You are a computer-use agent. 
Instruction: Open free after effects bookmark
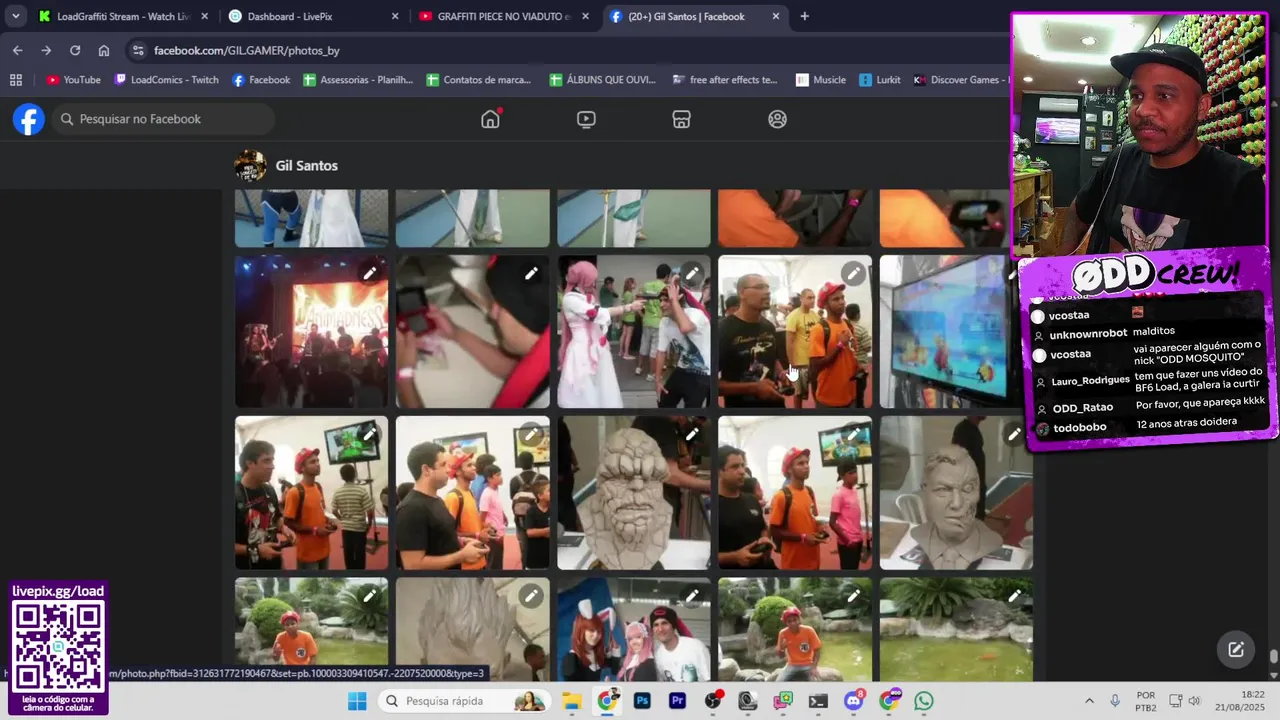coord(725,80)
